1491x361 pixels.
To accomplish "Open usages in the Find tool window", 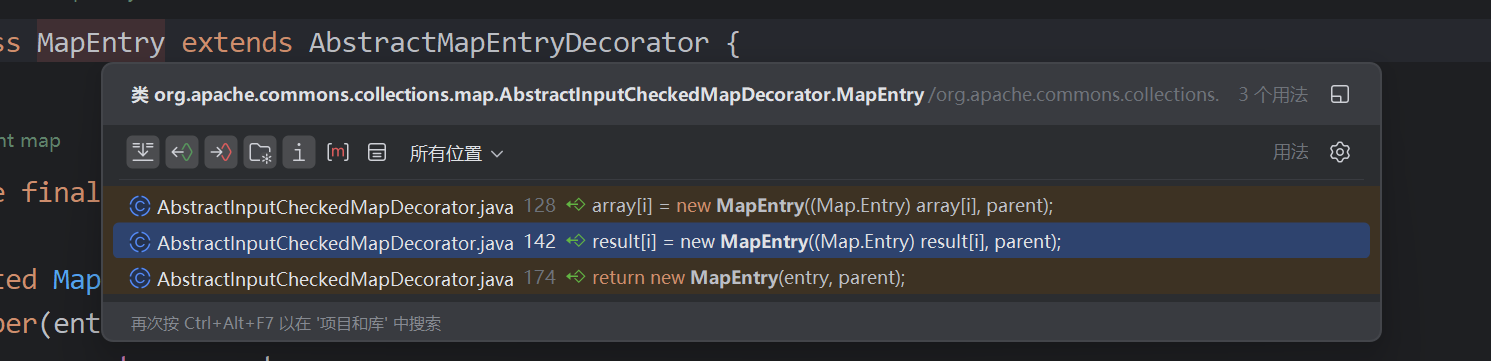I will click(x=1340, y=95).
